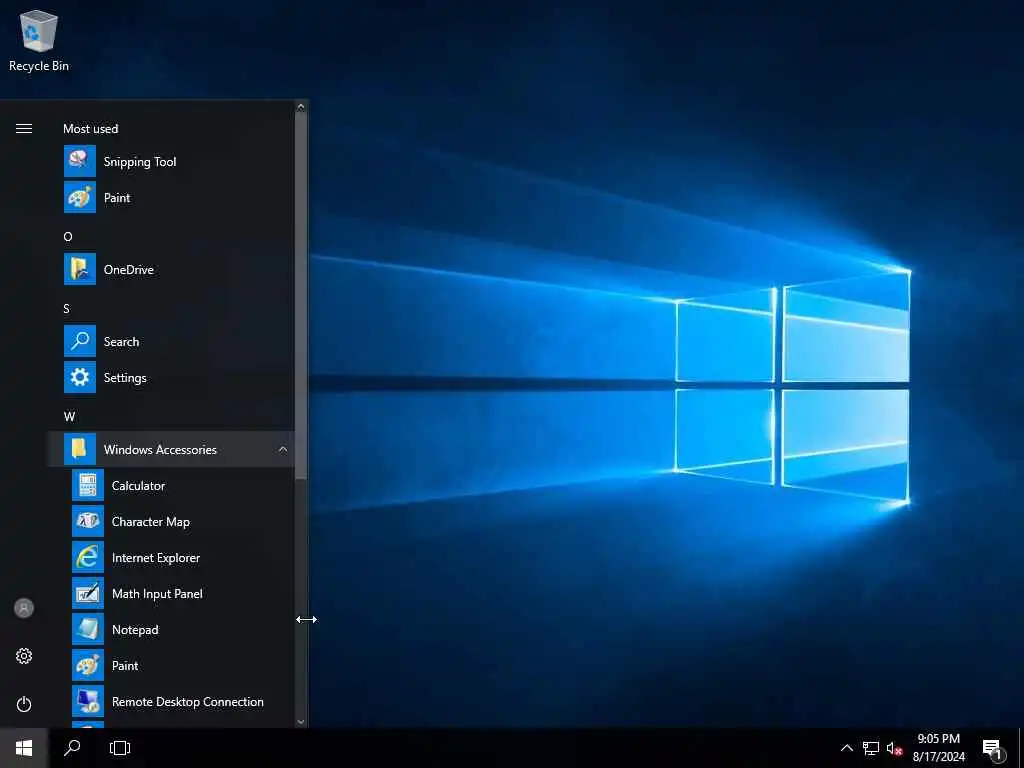Screen dimensions: 1024x768
Task: Open the clock showing 9:05 PM
Action: (938, 748)
